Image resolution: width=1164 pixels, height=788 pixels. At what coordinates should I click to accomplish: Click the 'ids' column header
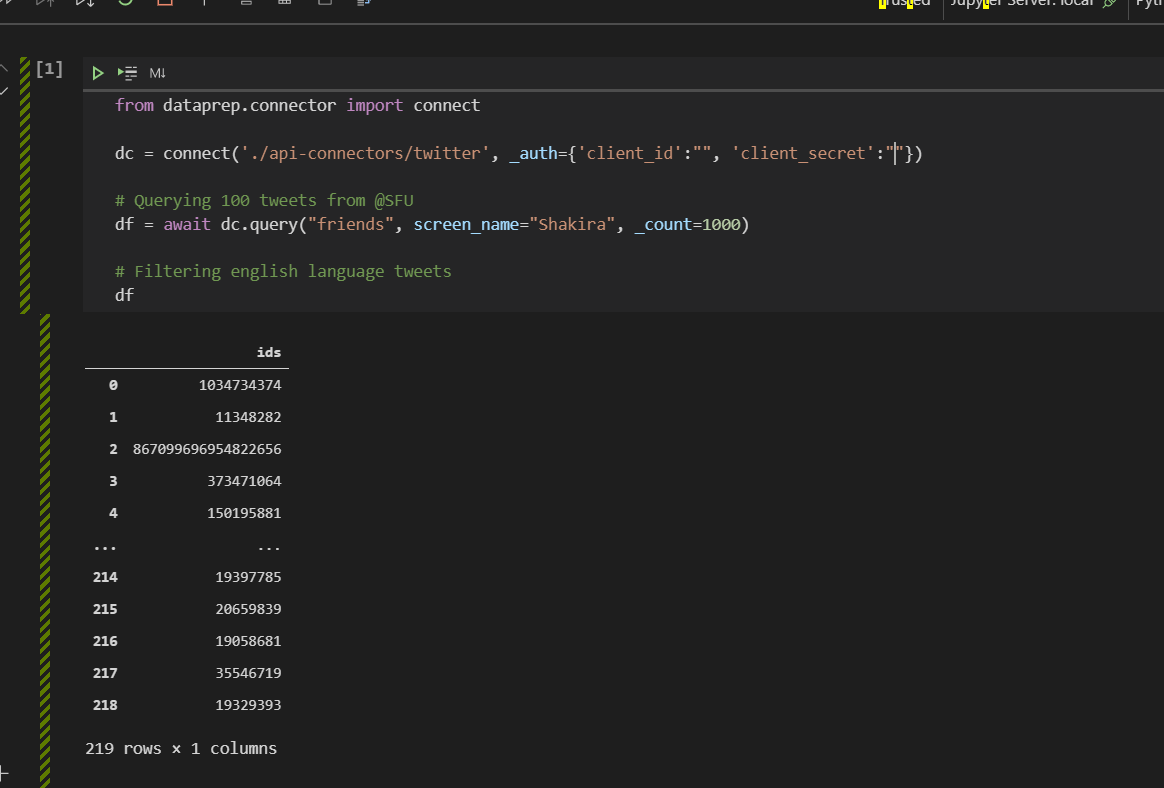coord(269,352)
